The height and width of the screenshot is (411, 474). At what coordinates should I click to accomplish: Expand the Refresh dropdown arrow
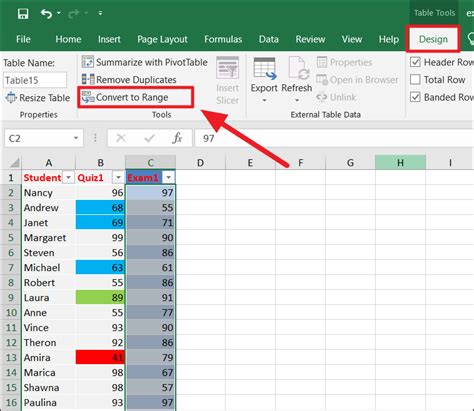(x=297, y=100)
